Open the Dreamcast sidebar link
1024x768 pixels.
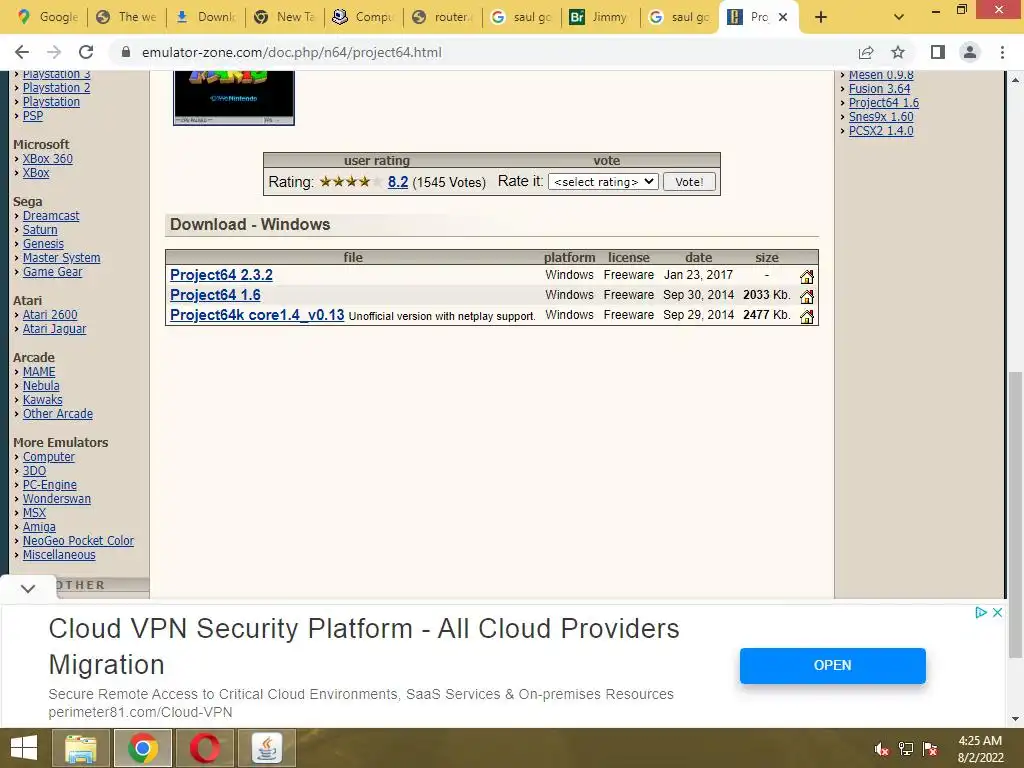[x=51, y=216]
